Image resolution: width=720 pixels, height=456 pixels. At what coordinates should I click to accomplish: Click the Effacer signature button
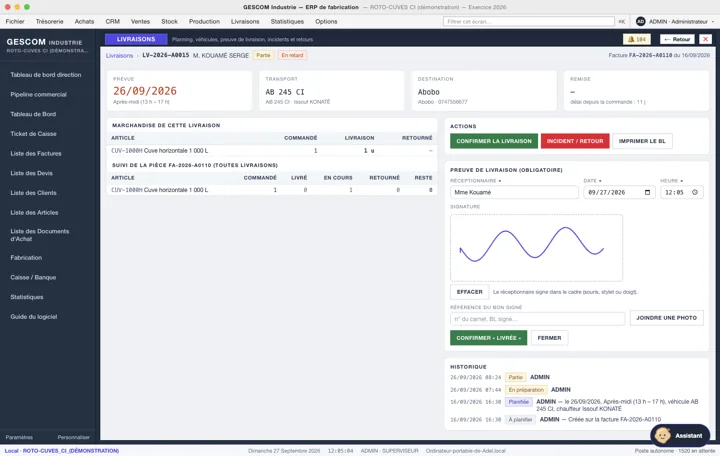[x=469, y=292]
